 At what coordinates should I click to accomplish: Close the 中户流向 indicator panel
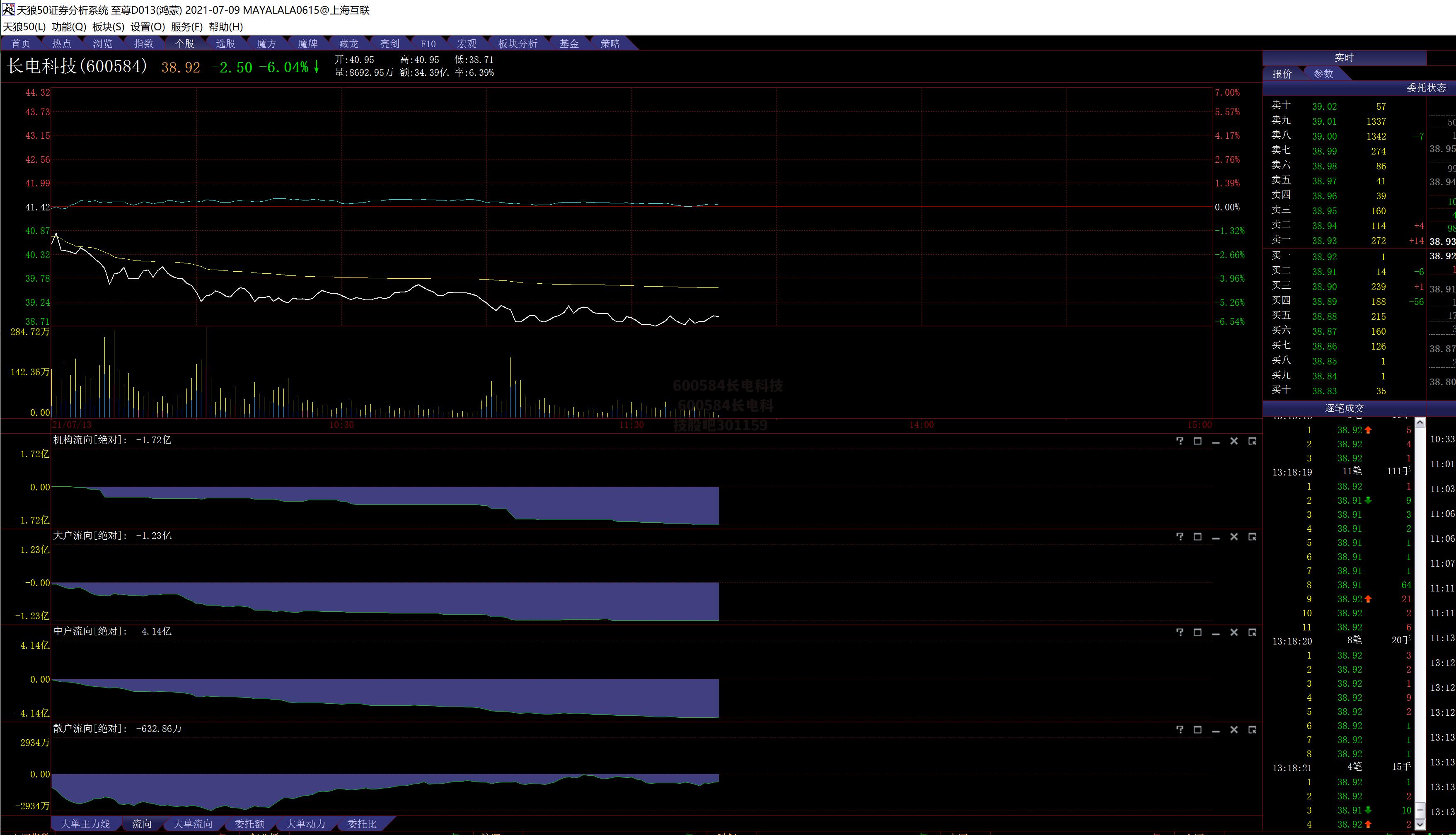tap(1234, 632)
